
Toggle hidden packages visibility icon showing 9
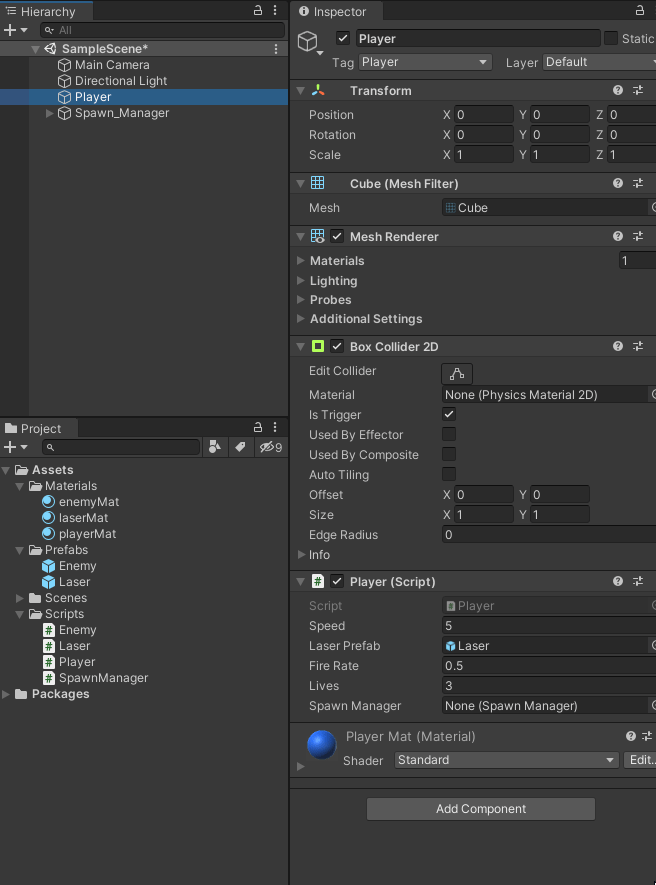271,447
